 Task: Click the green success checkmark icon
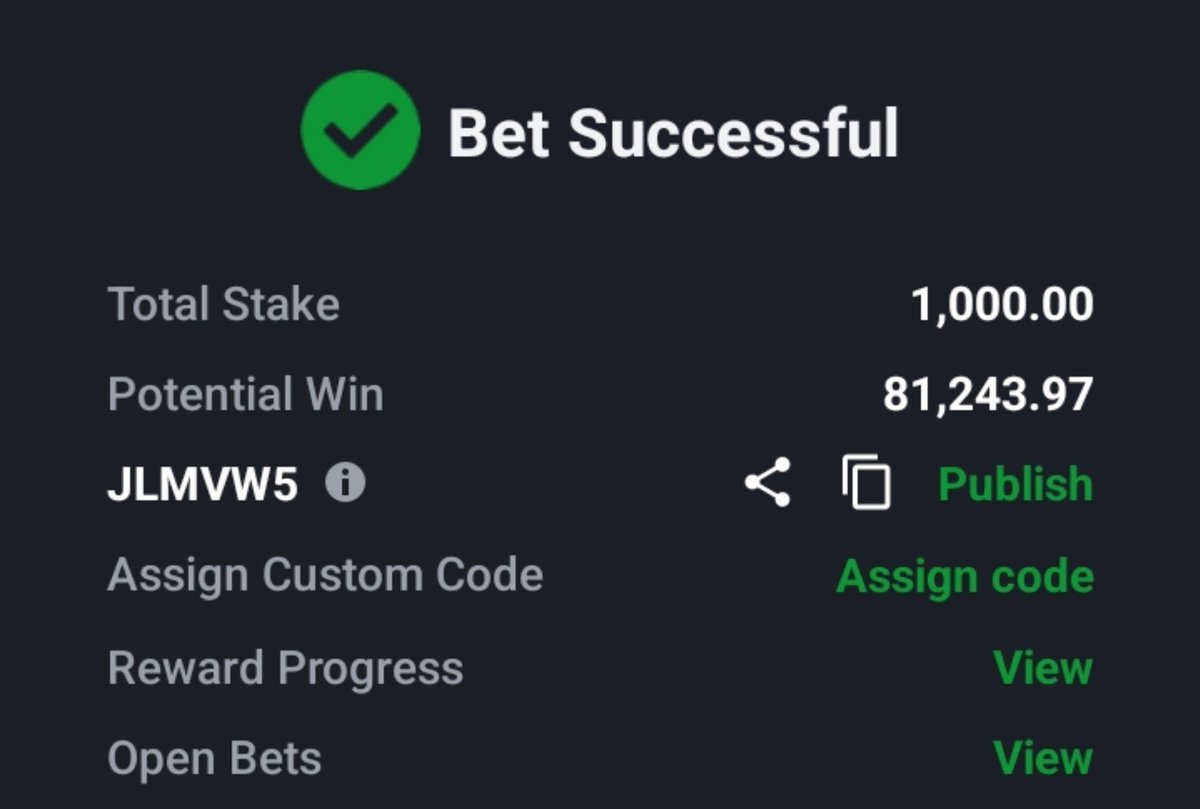(x=360, y=130)
